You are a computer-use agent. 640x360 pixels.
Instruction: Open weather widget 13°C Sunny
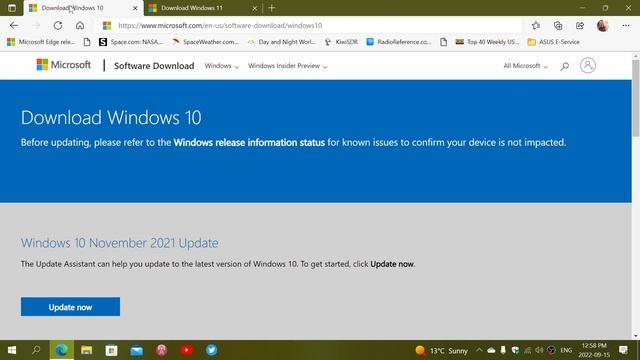coord(442,350)
